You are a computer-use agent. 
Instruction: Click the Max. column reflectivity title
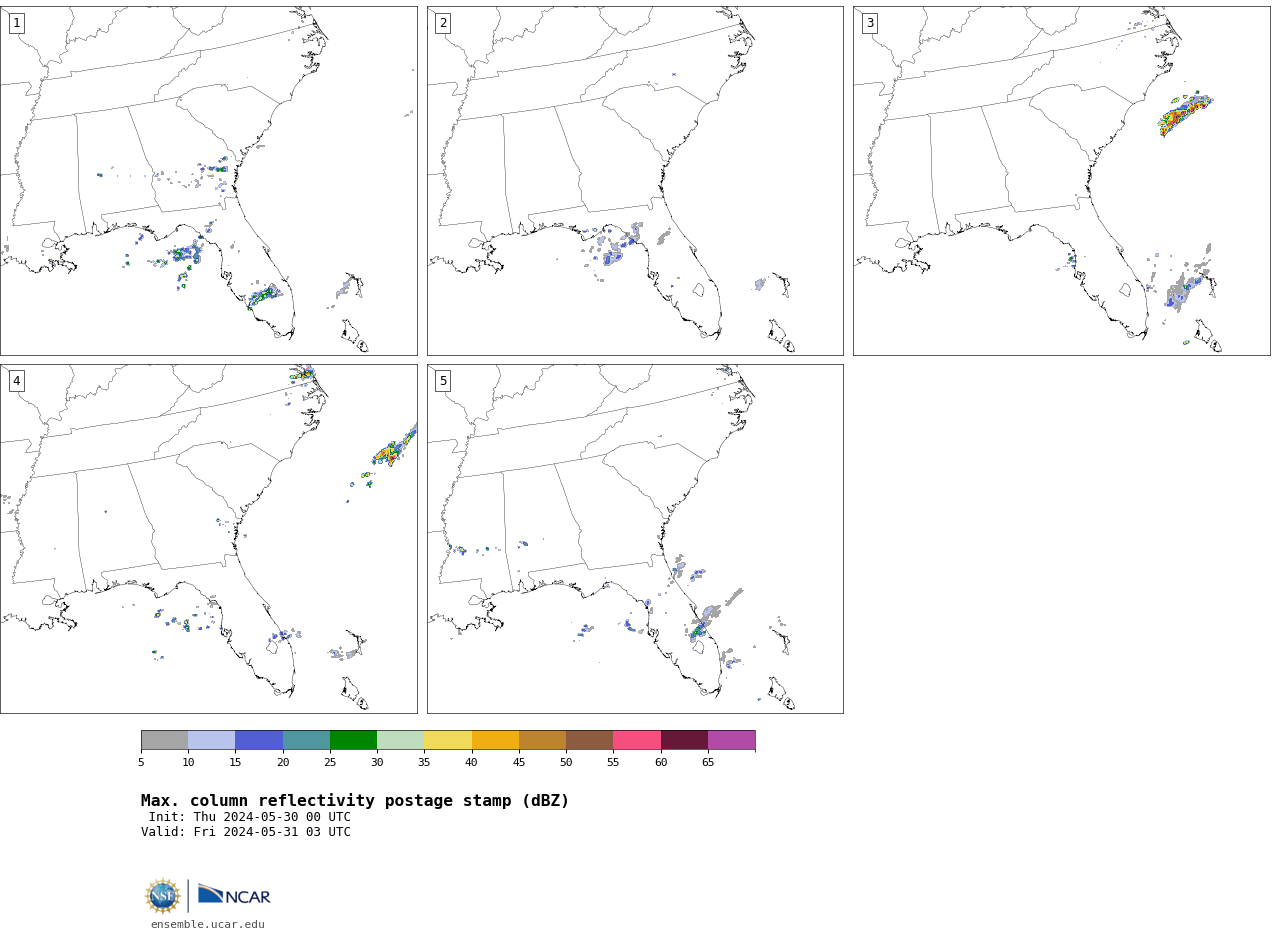(355, 801)
